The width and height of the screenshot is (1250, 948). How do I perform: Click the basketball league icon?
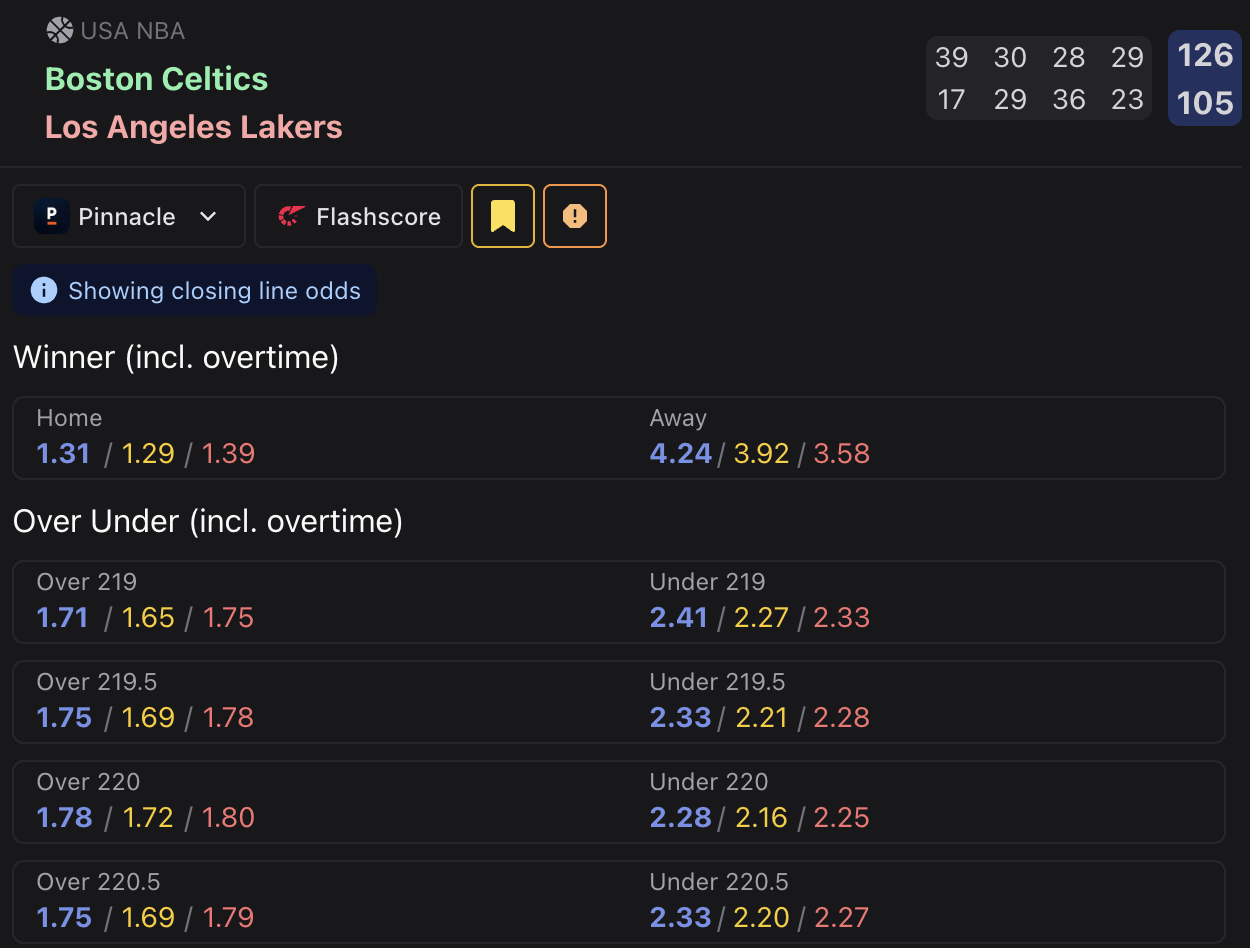[60, 31]
